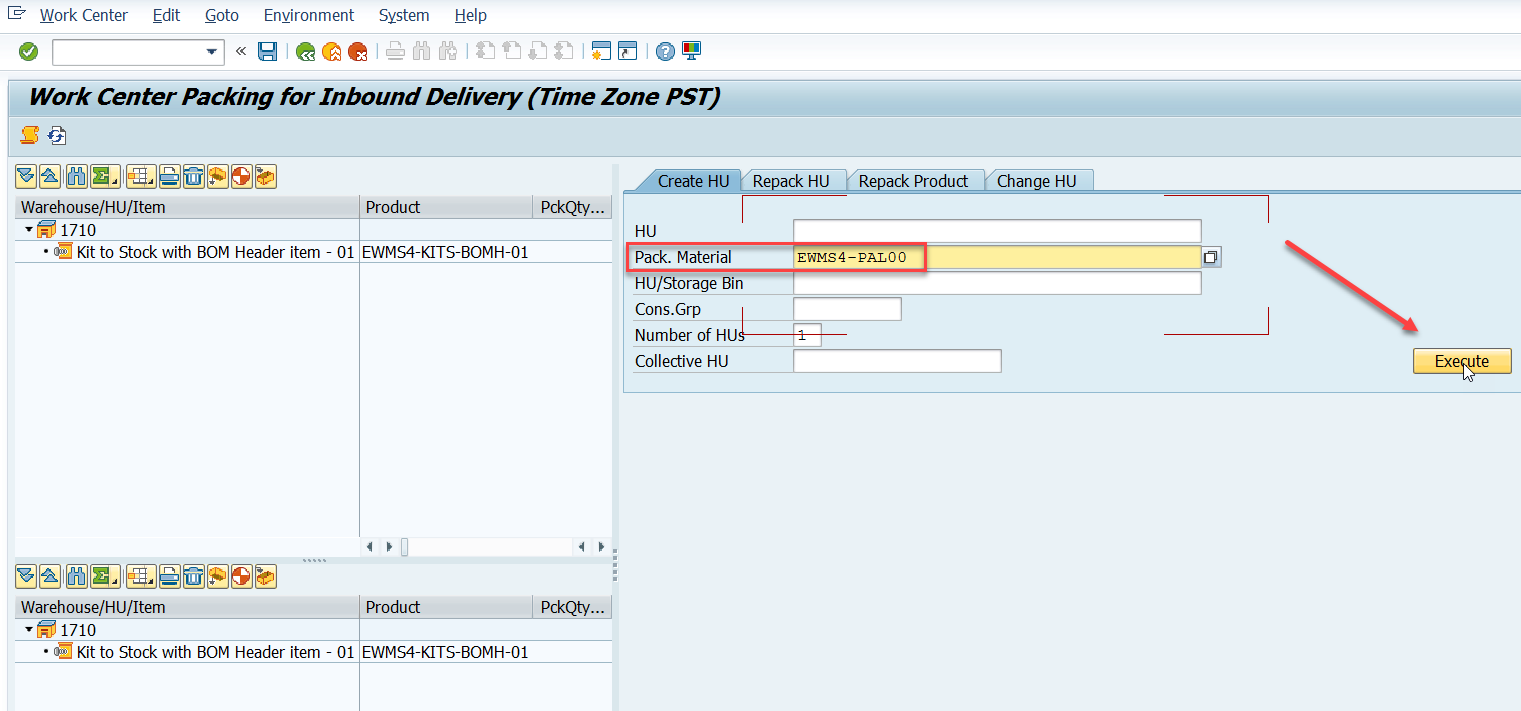
Task: Open Customize Local Layout monitor icon
Action: [691, 51]
